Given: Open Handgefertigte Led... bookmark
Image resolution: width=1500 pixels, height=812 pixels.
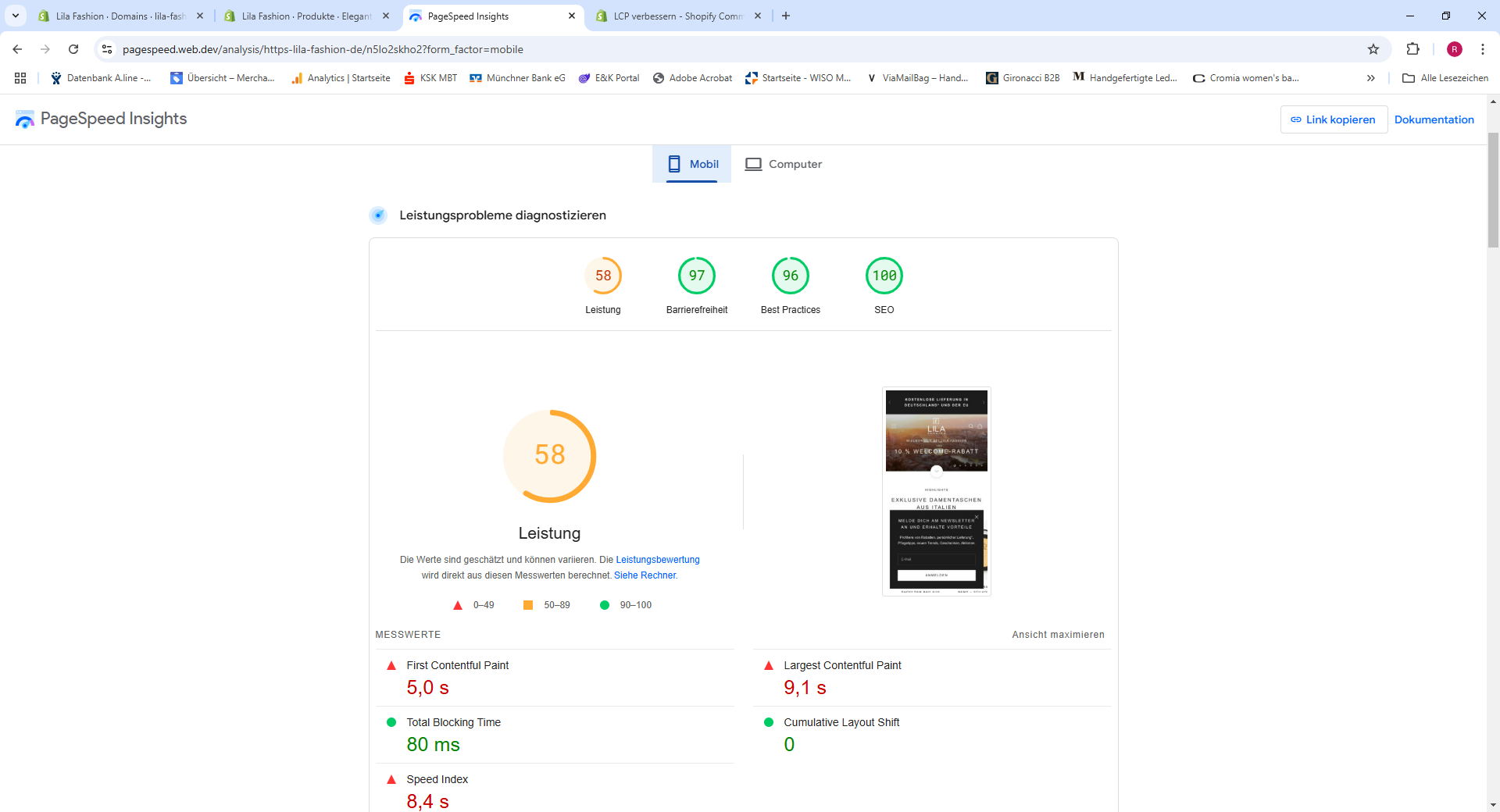Looking at the screenshot, I should coord(1125,78).
